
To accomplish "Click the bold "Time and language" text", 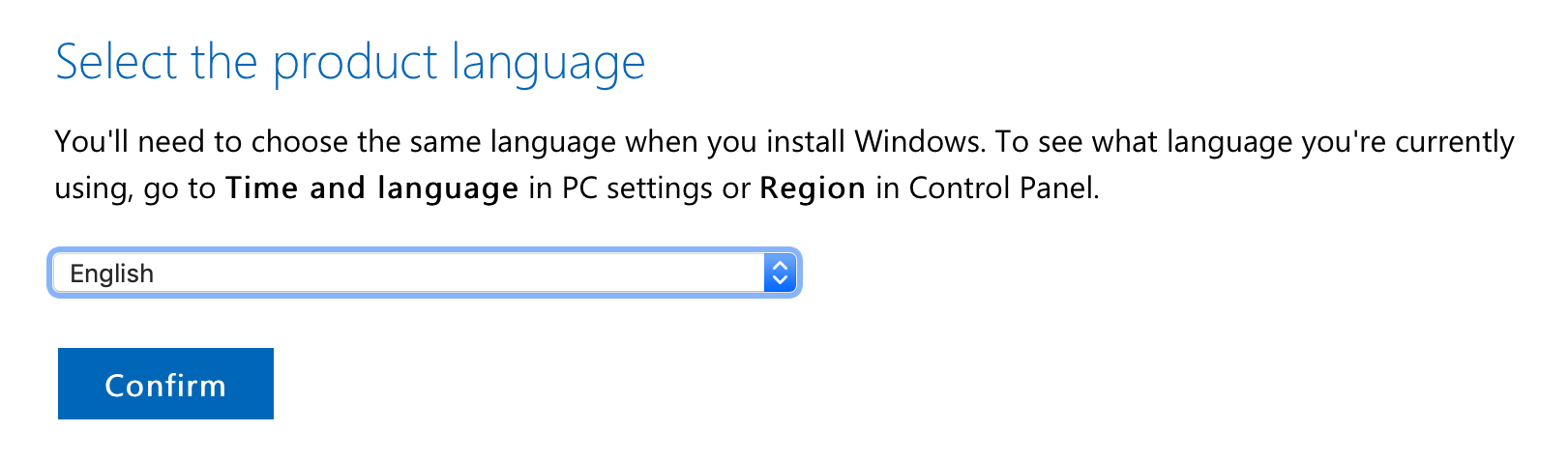I will pos(371,187).
